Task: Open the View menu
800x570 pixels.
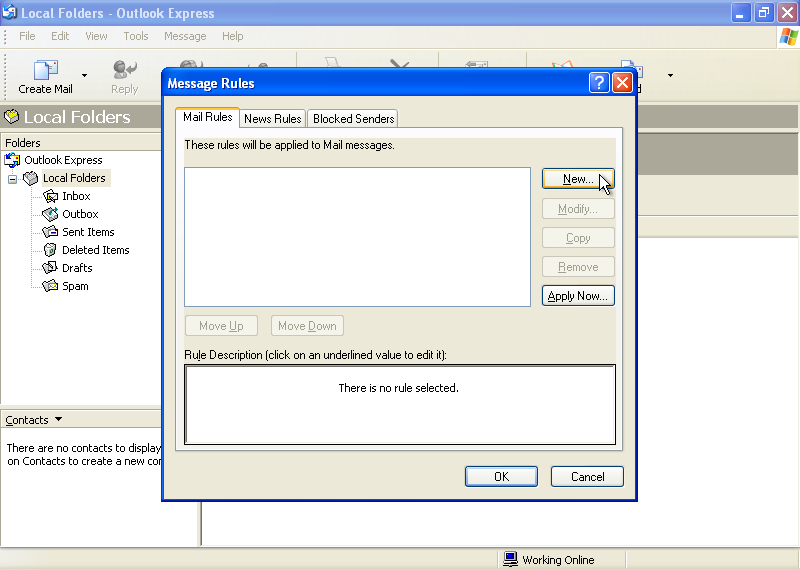Action: point(96,36)
